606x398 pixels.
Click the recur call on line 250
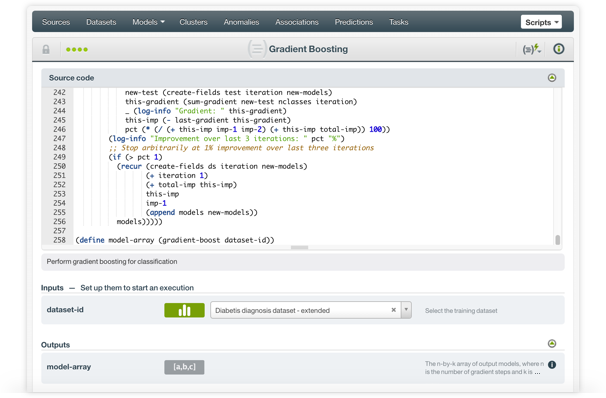click(x=212, y=166)
